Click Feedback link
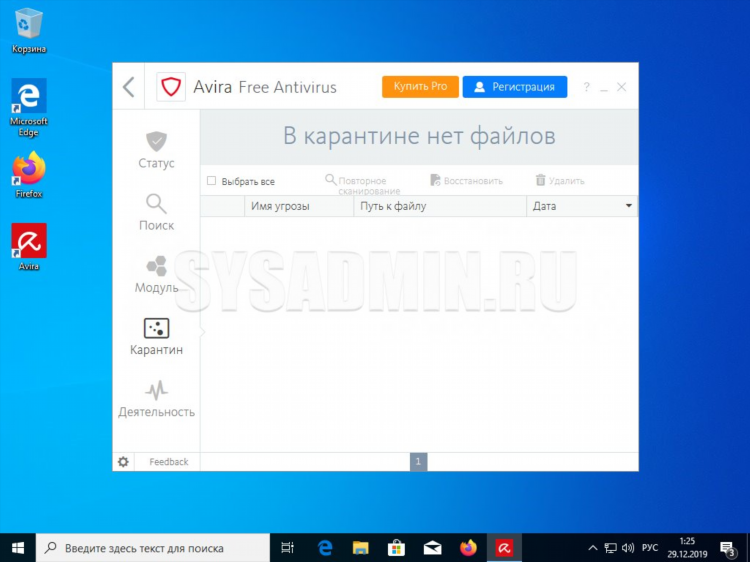Image resolution: width=750 pixels, height=562 pixels. tap(168, 462)
